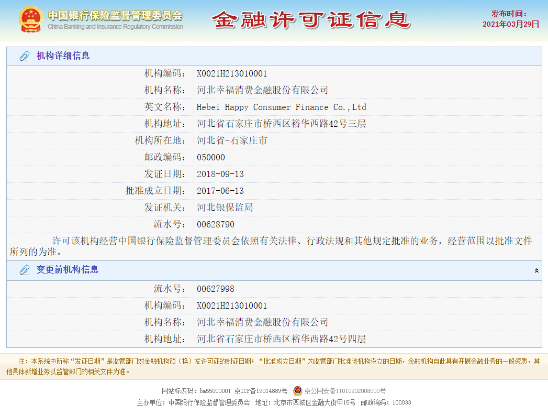This screenshot has width=548, height=415.
Task: Click the previous address ending in 42号四层
Action: coord(281,339)
